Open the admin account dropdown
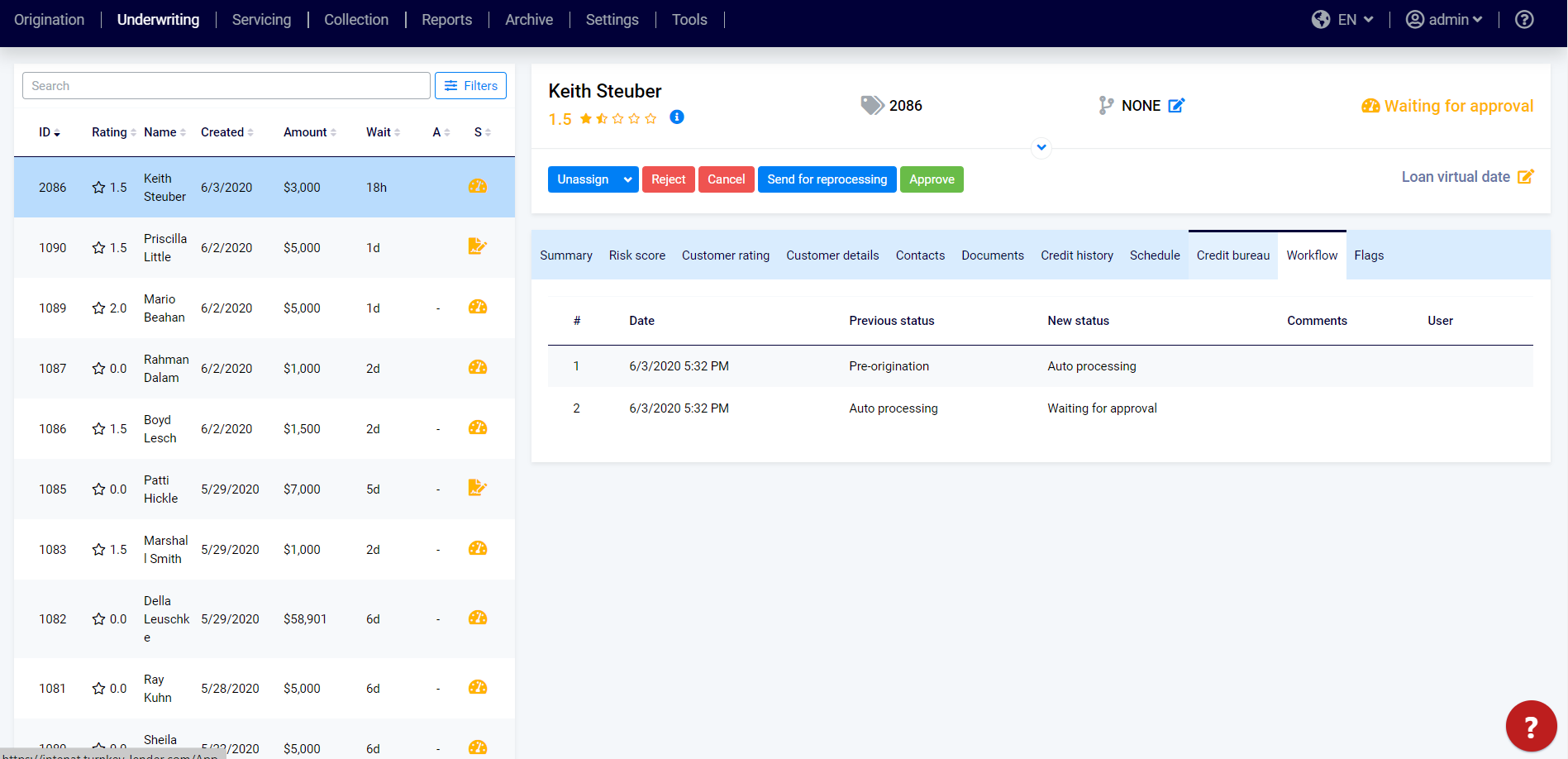 coord(1455,19)
